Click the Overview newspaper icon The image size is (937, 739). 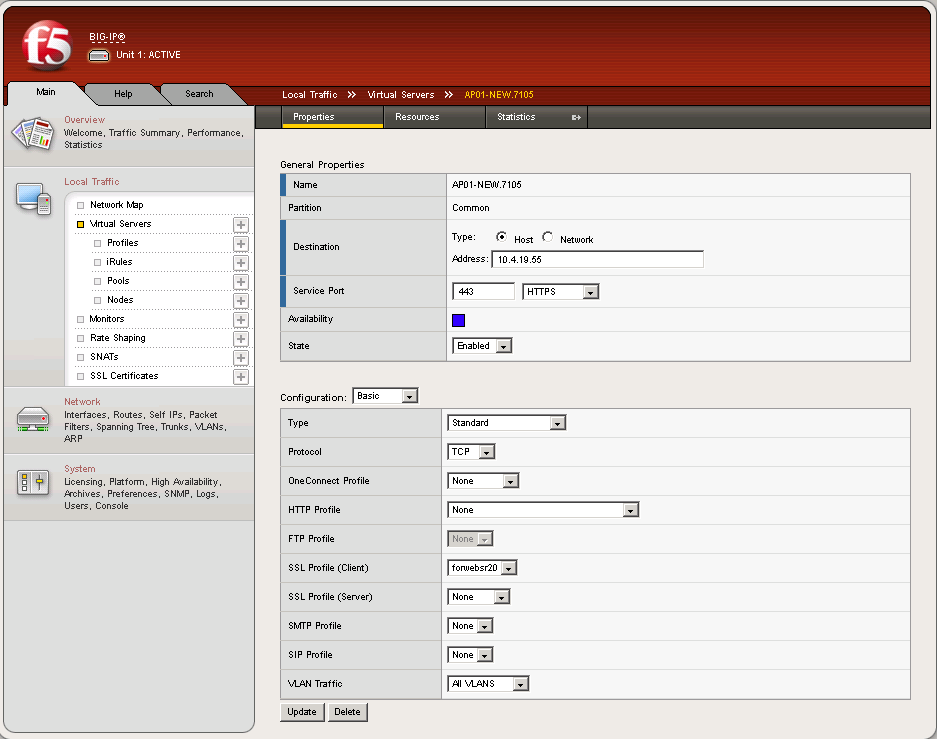tap(32, 133)
